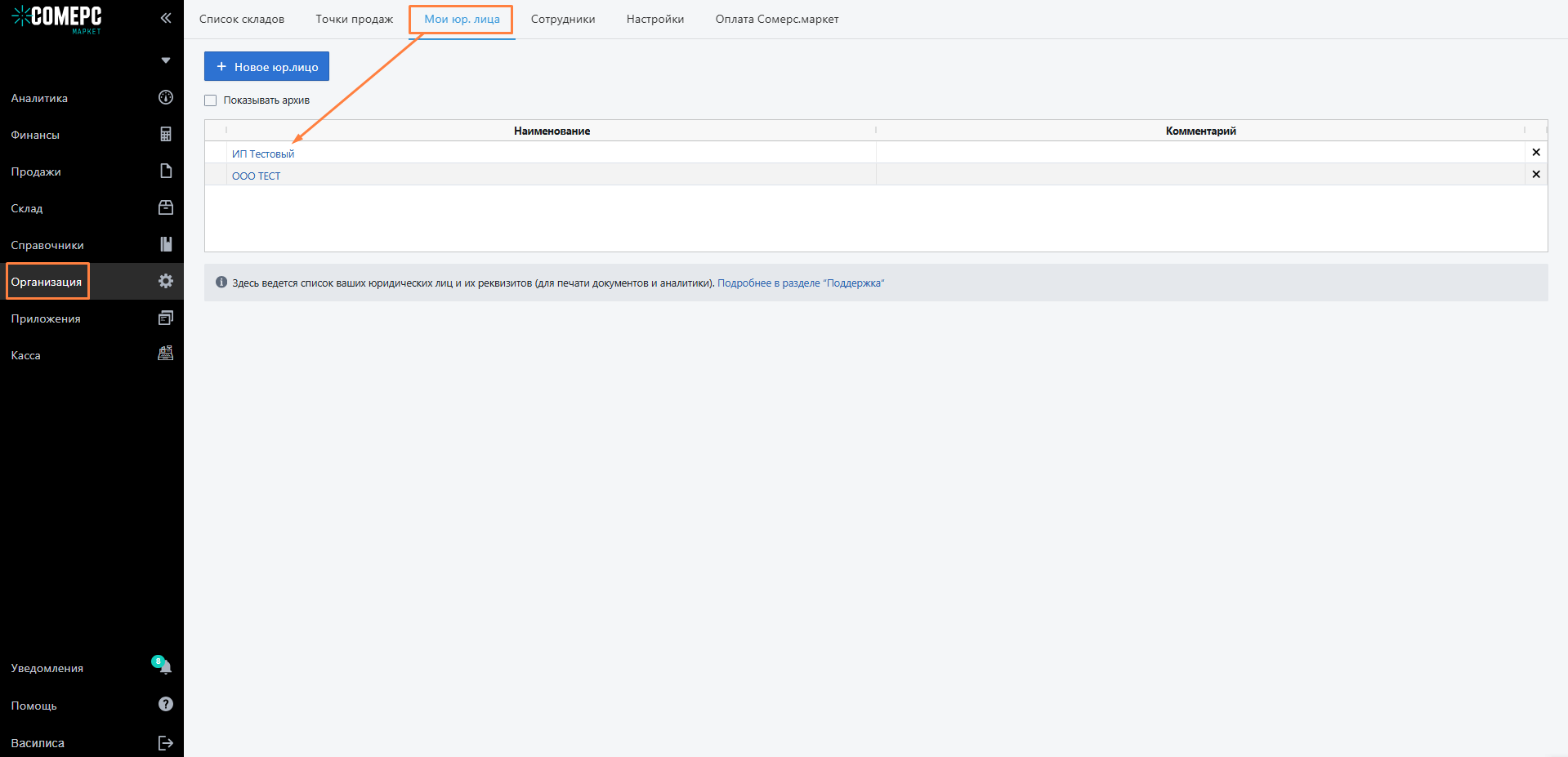The image size is (1568, 757).
Task: Click the Organization gear icon
Action: [x=165, y=281]
